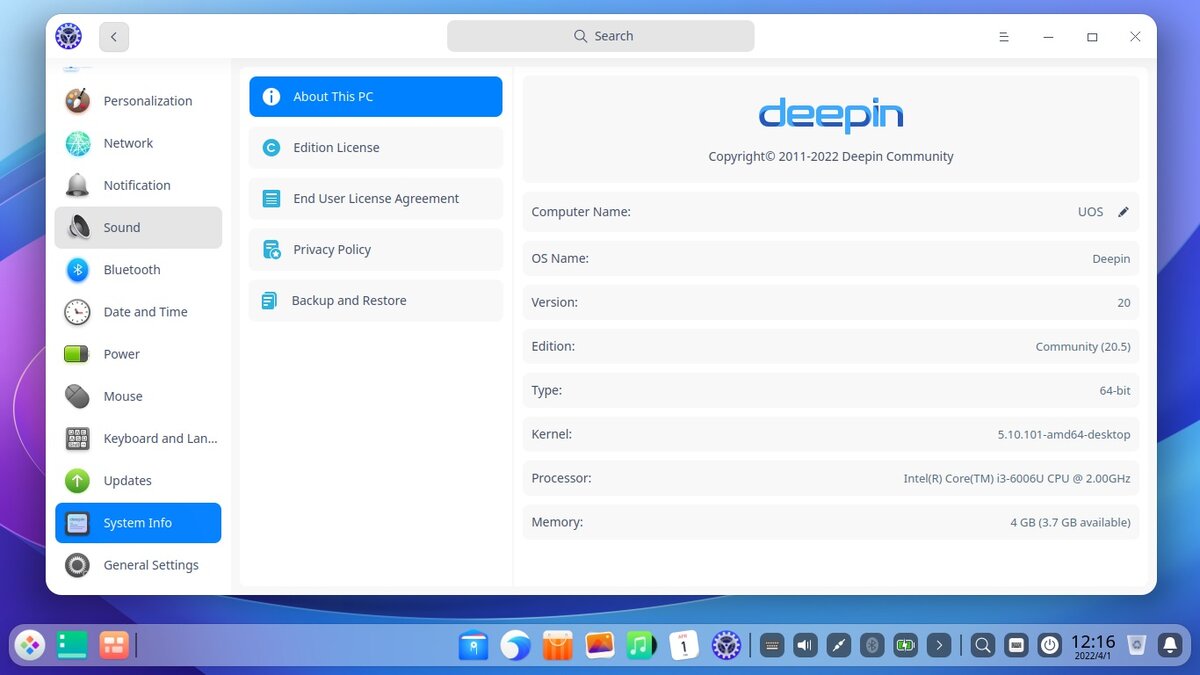The width and height of the screenshot is (1200, 675).
Task: Go to Date and Time settings
Action: coord(138,312)
